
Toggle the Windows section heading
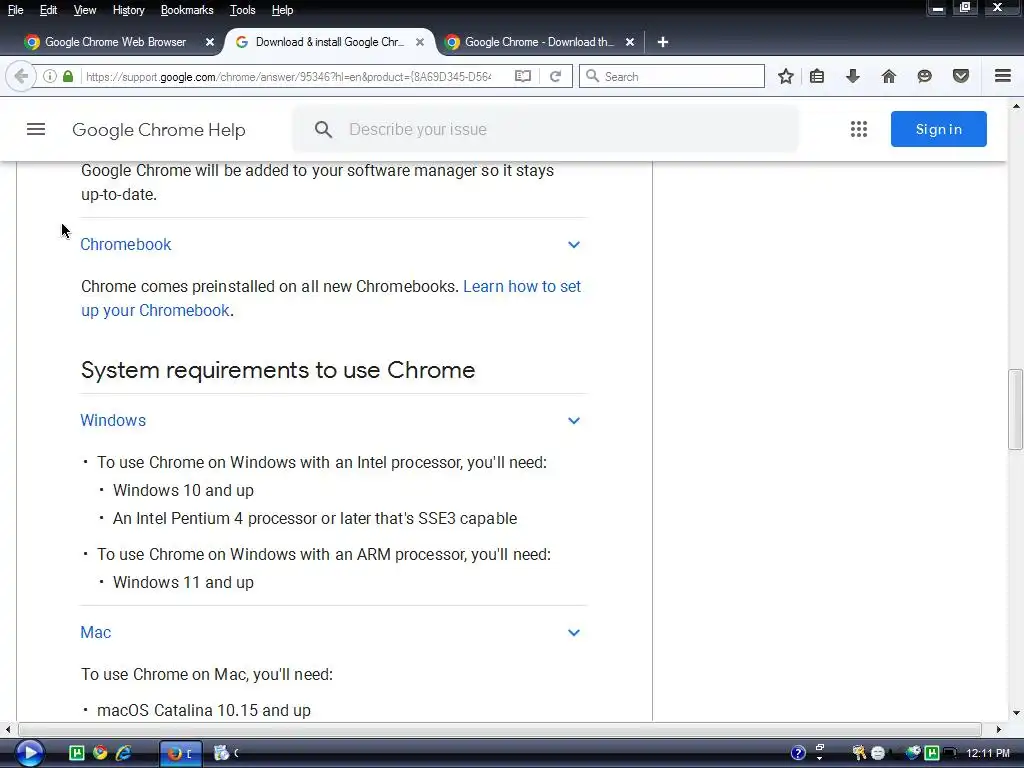[x=113, y=420]
